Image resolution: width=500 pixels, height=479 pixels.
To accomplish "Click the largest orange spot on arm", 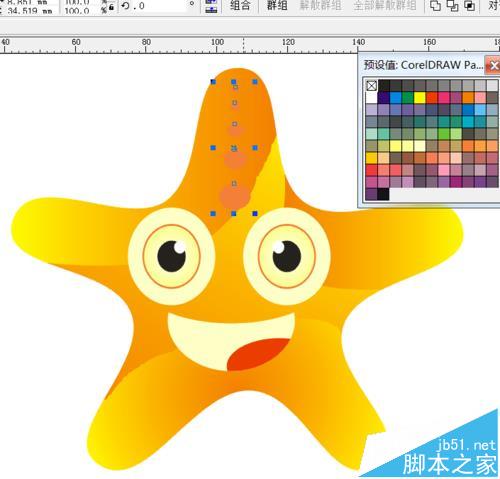I will [235, 197].
